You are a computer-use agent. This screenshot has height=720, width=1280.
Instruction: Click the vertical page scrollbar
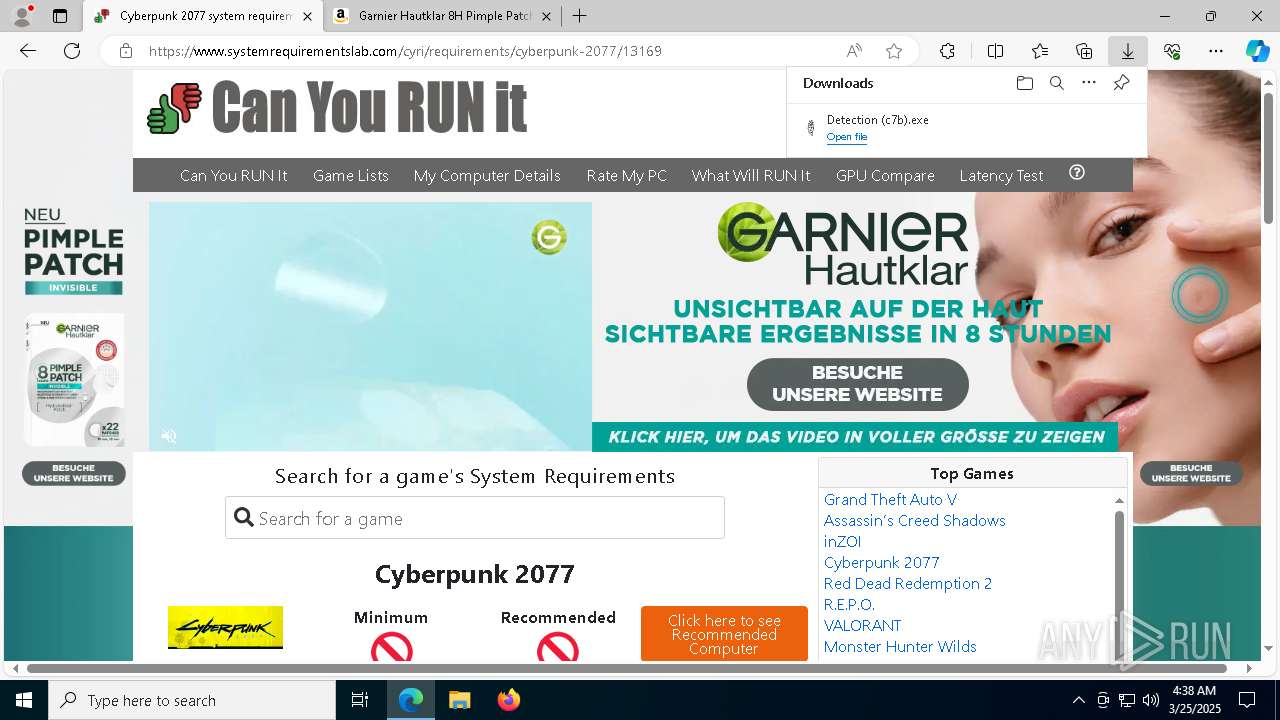[x=1269, y=157]
